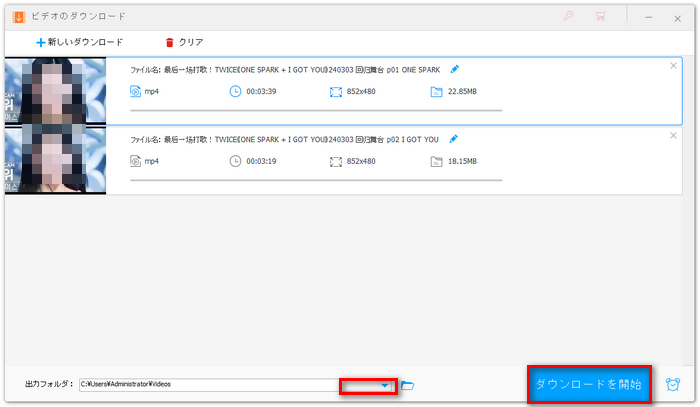Select the I GOT YOU video thumbnail
This screenshot has width=700, height=407.
(x=55, y=160)
